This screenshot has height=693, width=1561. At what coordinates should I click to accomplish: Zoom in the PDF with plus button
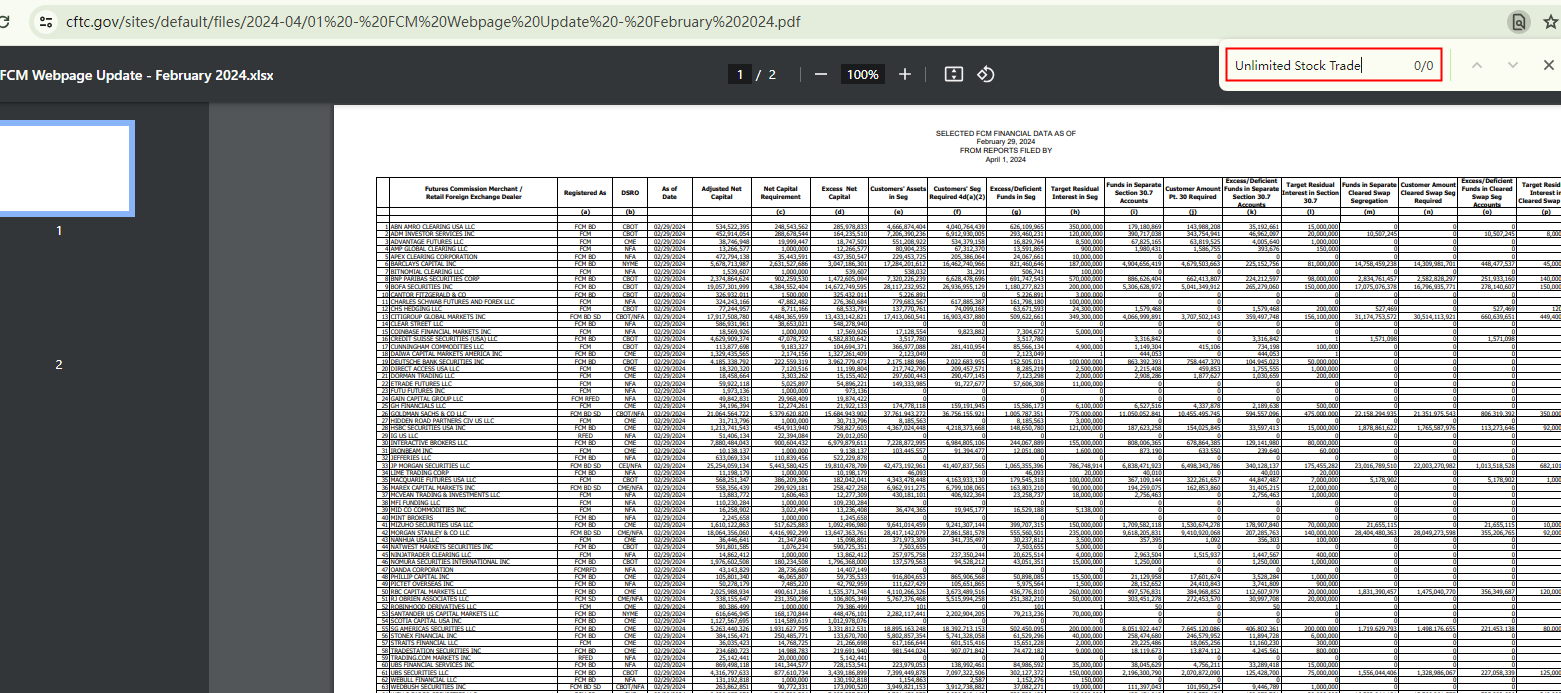pyautogui.click(x=905, y=75)
